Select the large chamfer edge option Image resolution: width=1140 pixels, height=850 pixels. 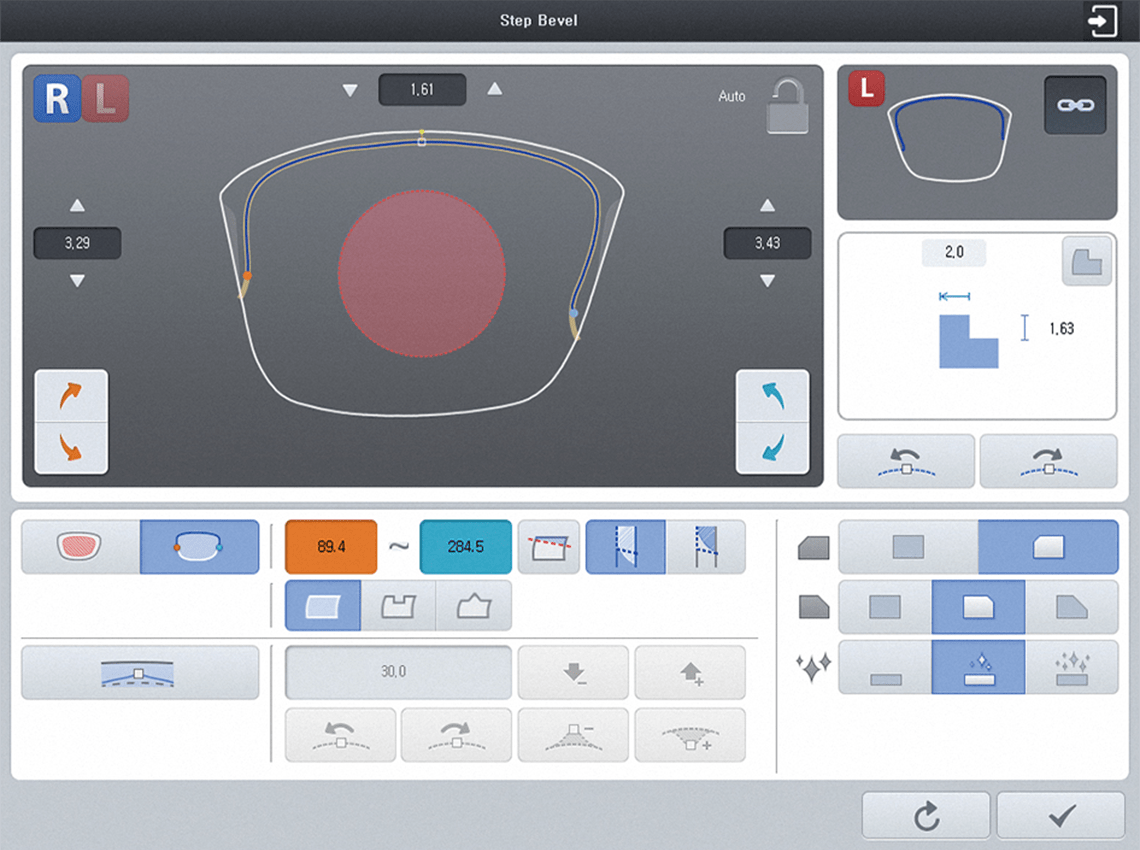[x=1071, y=607]
